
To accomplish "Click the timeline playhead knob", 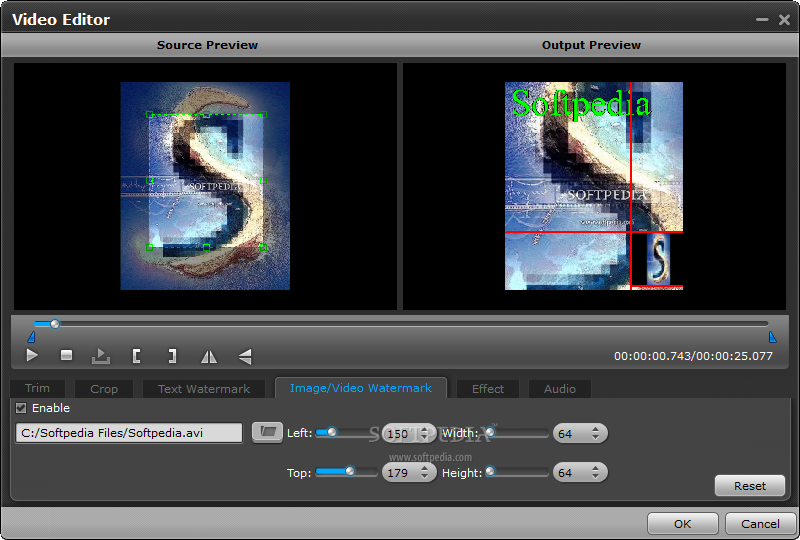I will point(55,324).
